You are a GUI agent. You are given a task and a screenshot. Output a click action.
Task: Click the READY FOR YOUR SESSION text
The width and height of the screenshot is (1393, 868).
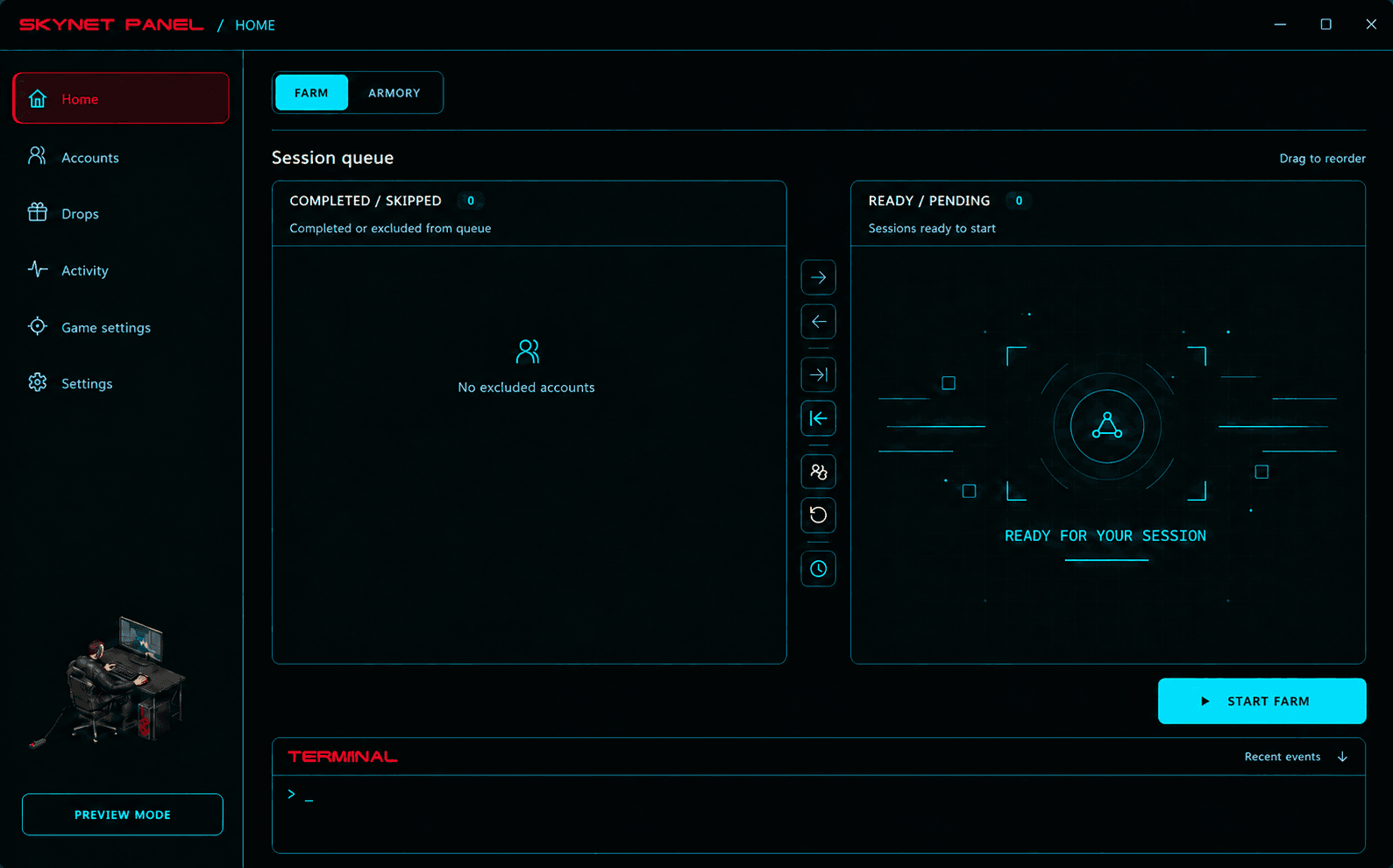[x=1105, y=536]
